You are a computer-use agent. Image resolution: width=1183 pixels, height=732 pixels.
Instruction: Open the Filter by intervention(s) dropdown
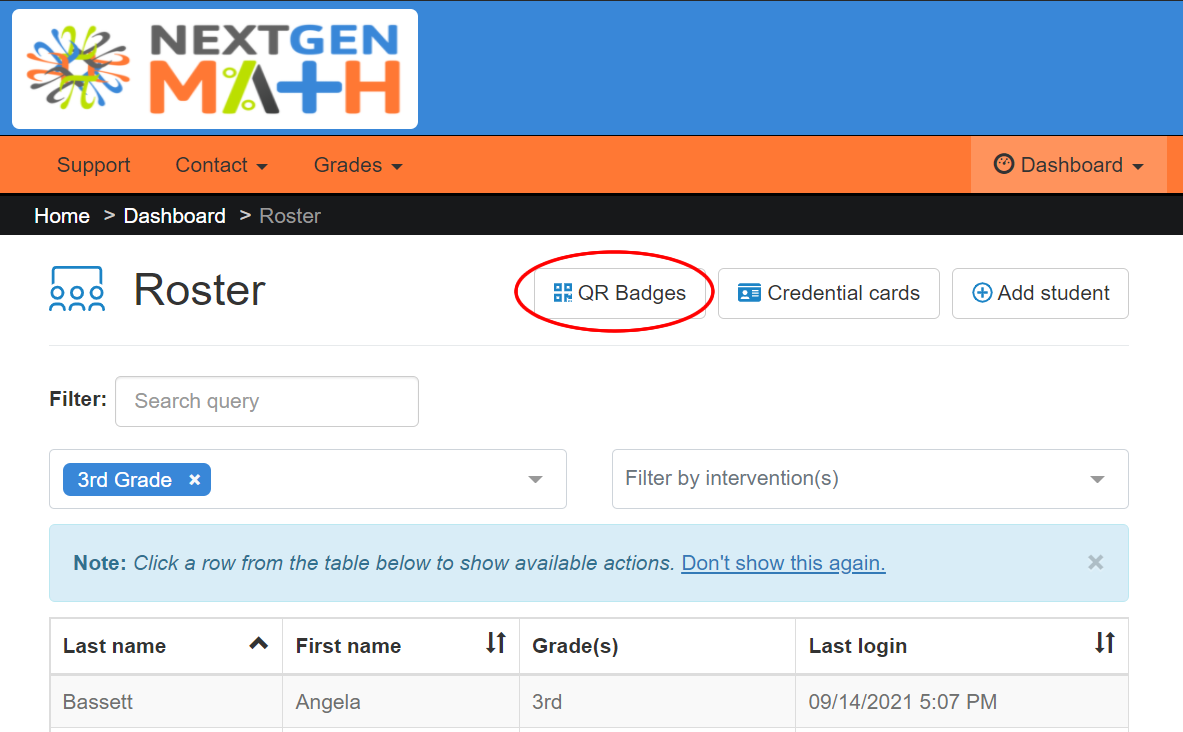870,479
